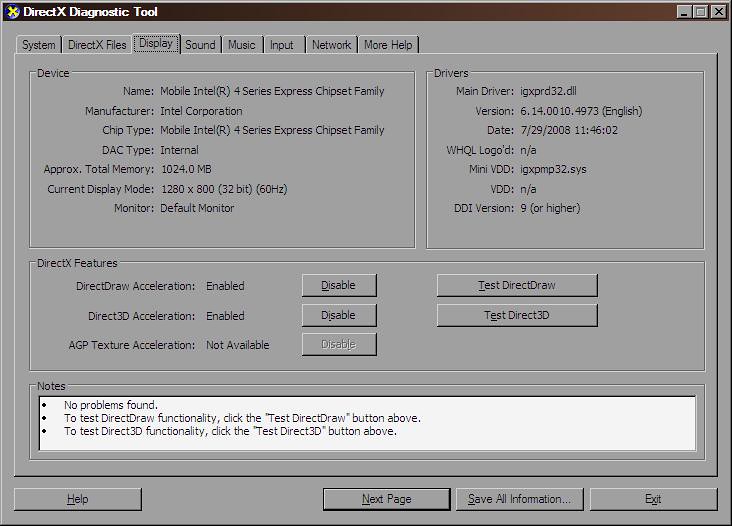Go to the Sound tab

[x=201, y=45]
